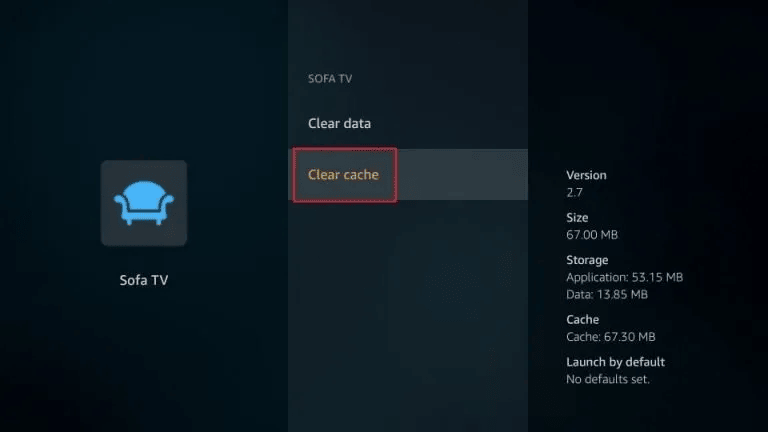The width and height of the screenshot is (768, 432).
Task: Click the Size heading
Action: coord(577,217)
